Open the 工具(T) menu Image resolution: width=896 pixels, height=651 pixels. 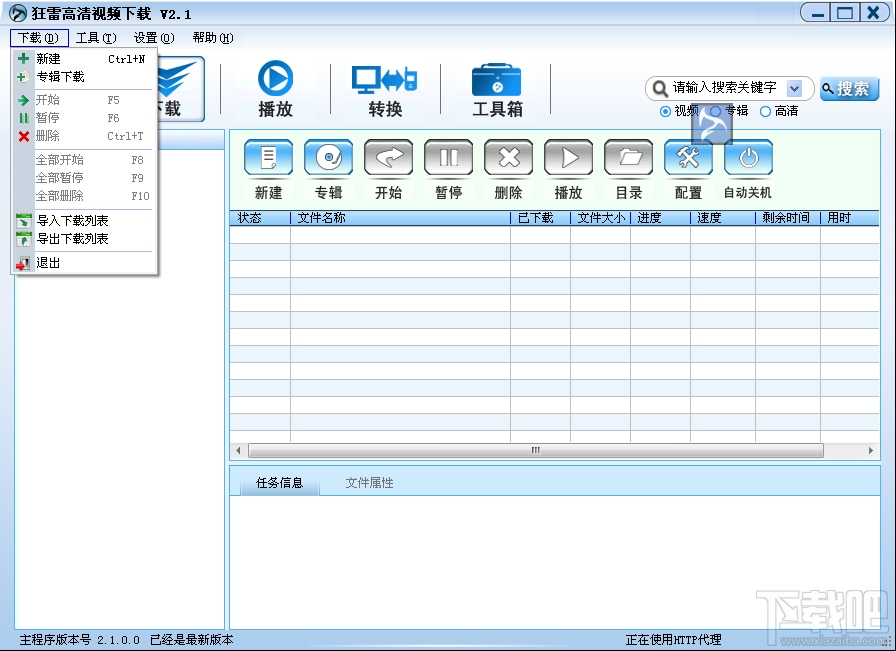tap(96, 38)
